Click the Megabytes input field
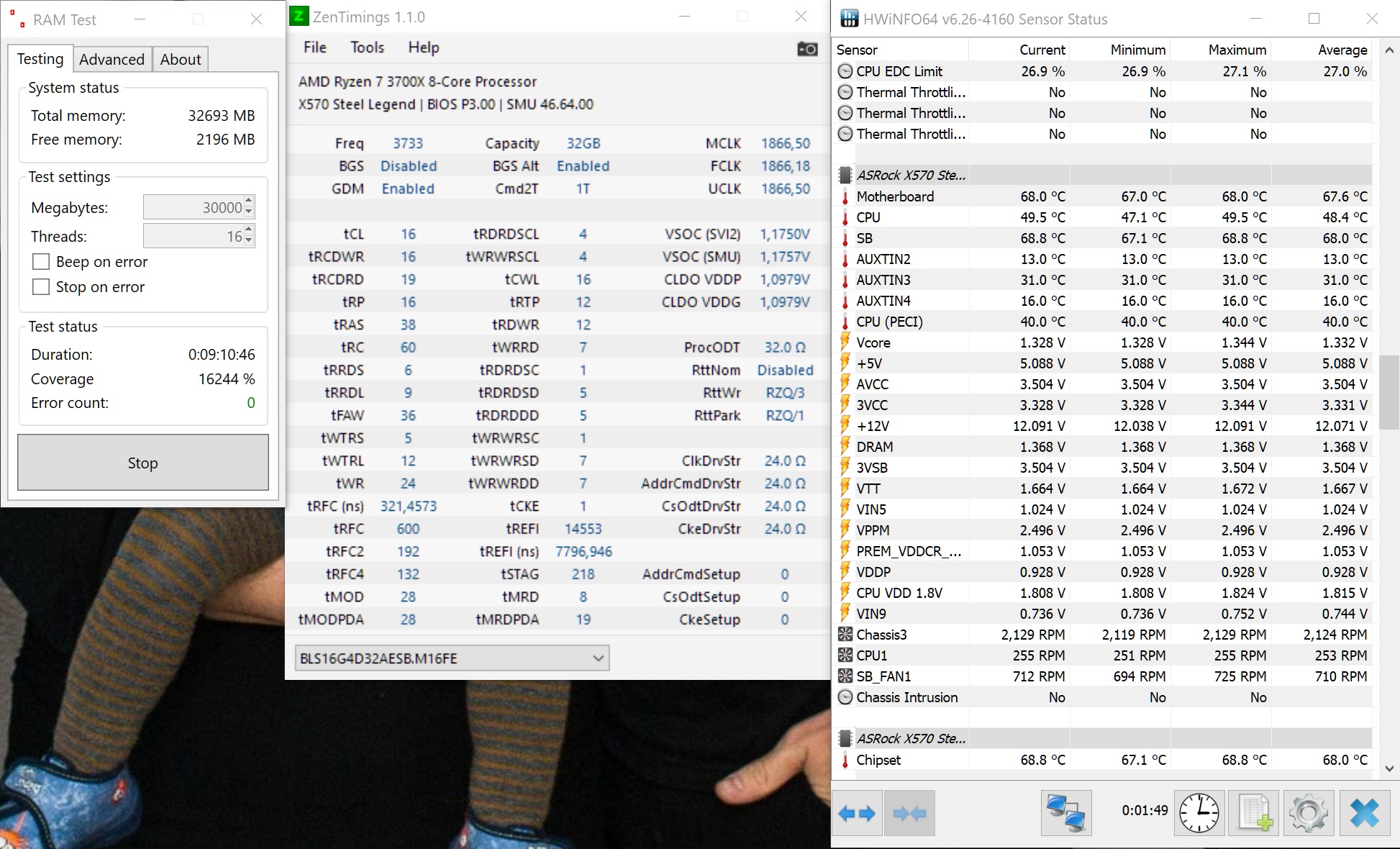This screenshot has height=849, width=1400. pos(193,208)
